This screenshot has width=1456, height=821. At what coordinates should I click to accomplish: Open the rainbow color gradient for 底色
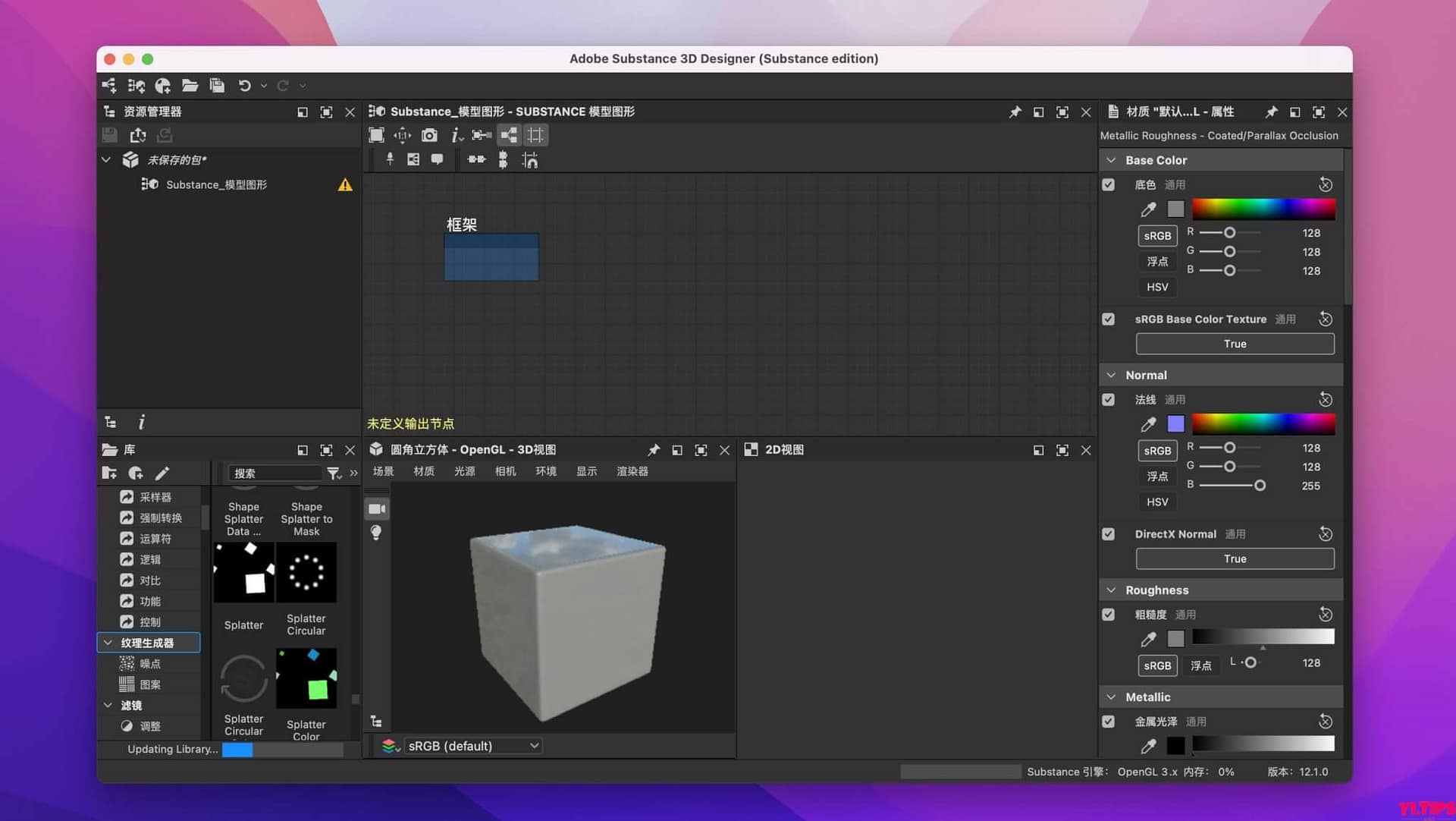(1263, 209)
